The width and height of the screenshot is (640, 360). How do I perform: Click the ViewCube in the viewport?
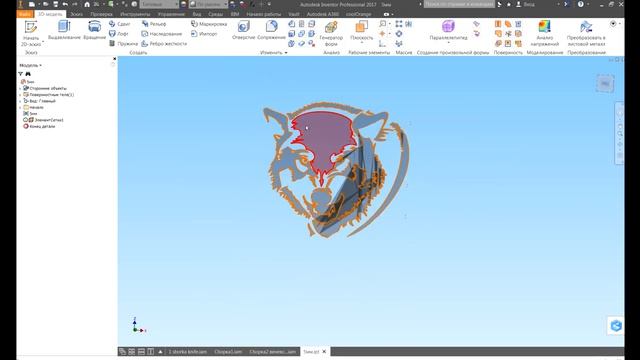pyautogui.click(x=605, y=84)
